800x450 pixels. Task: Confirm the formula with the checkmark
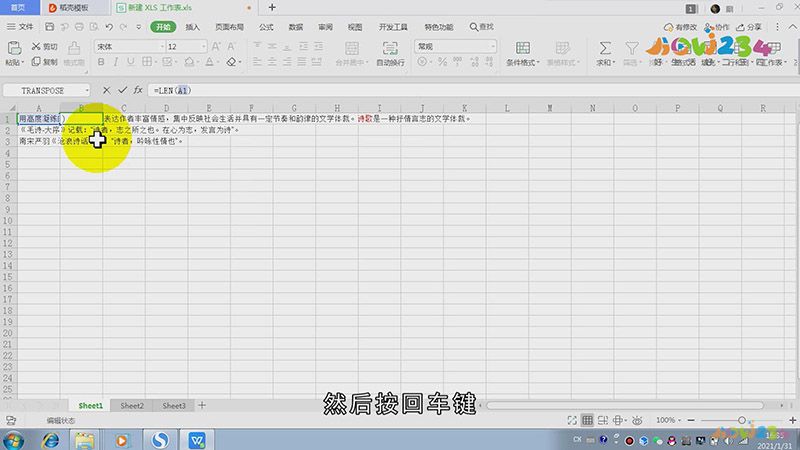[x=122, y=90]
